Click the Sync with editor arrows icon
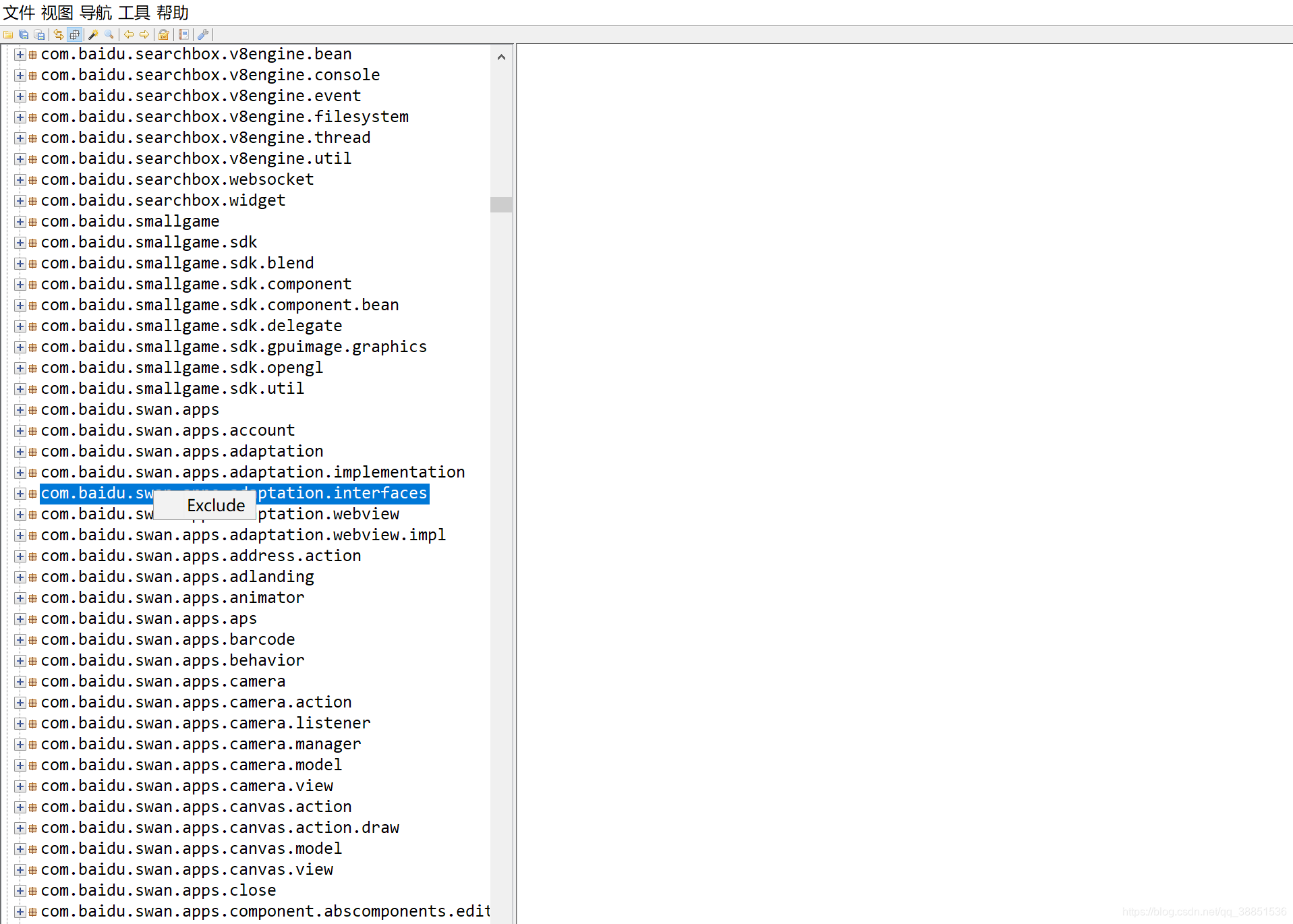Screen dimensions: 1293x924 point(59,34)
